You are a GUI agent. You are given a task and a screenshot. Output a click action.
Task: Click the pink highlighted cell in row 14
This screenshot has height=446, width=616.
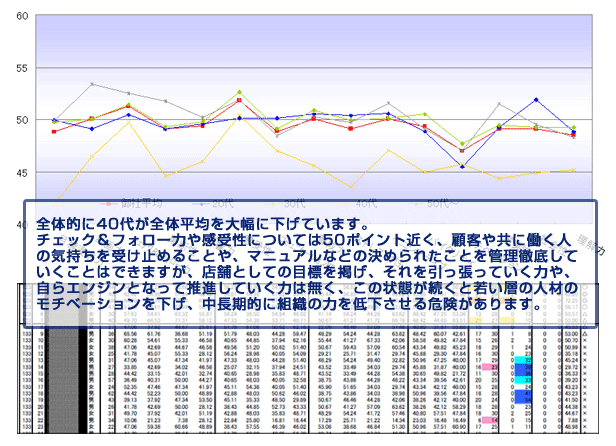coord(490,367)
